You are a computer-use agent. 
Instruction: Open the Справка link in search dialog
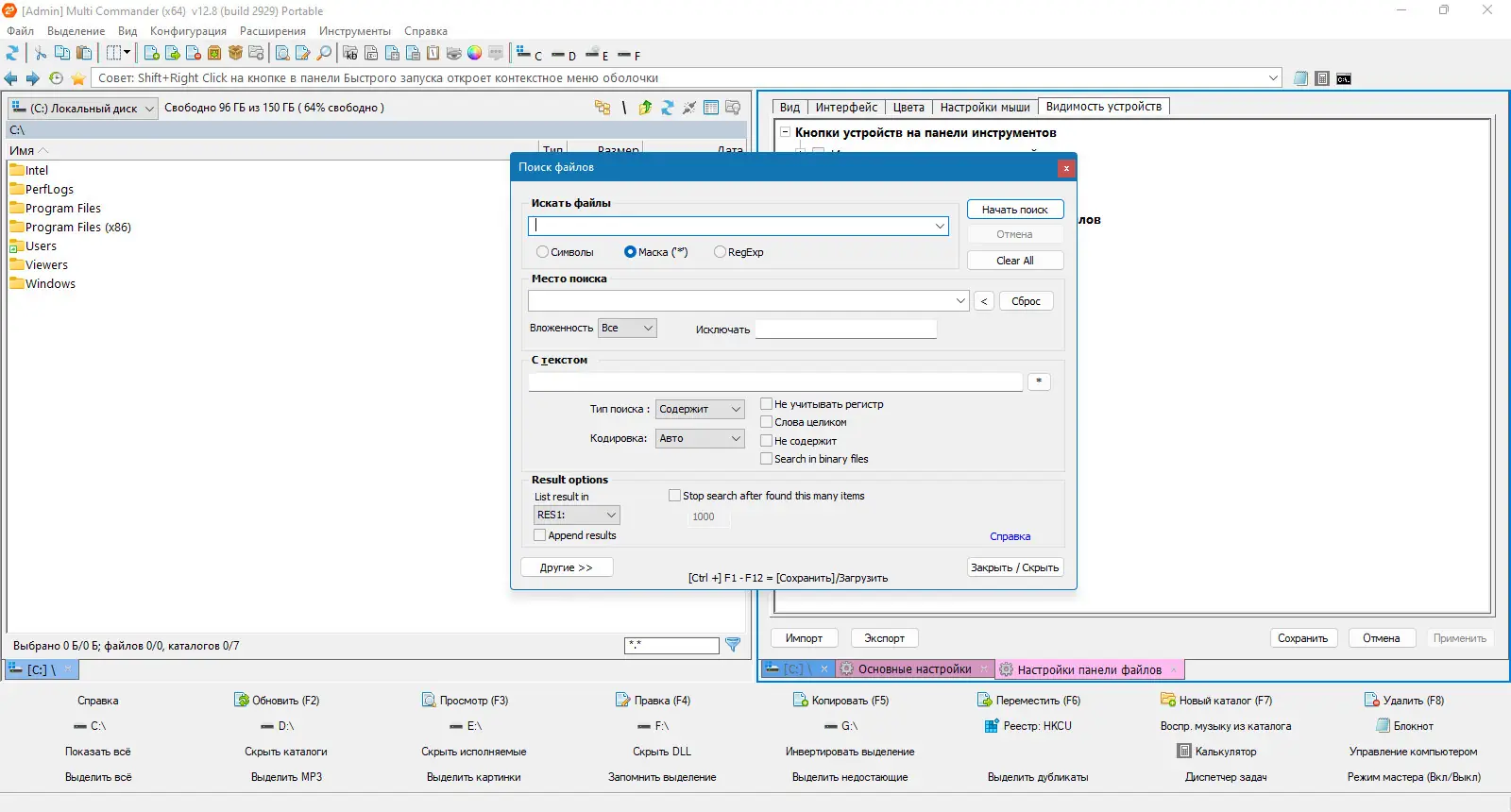[1010, 536]
